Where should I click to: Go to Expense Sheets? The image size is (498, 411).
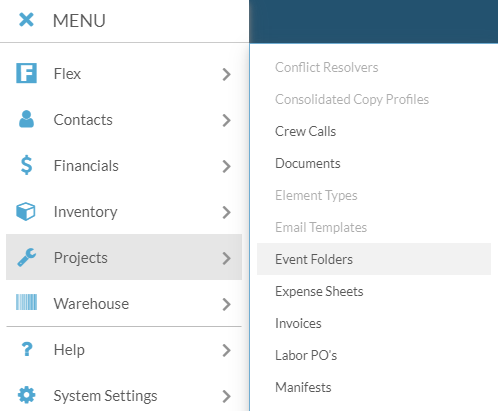click(319, 291)
